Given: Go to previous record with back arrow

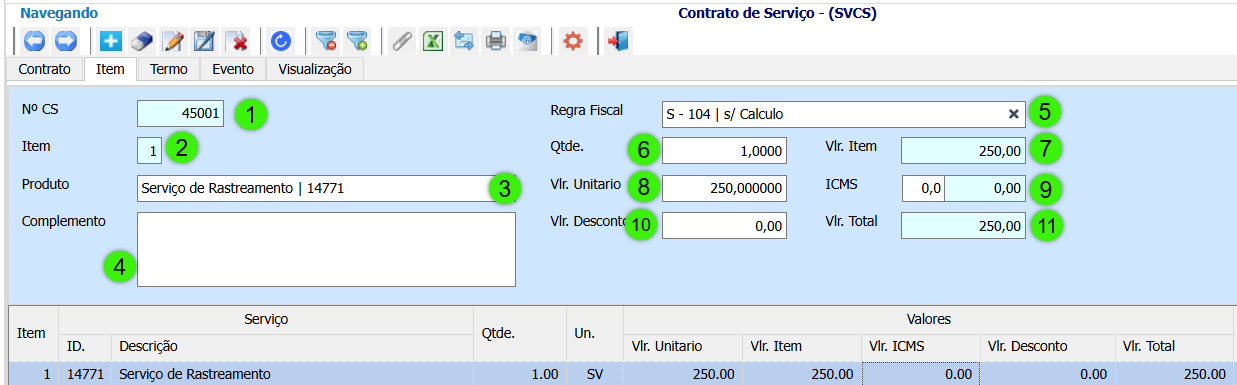Looking at the screenshot, I should click(35, 41).
